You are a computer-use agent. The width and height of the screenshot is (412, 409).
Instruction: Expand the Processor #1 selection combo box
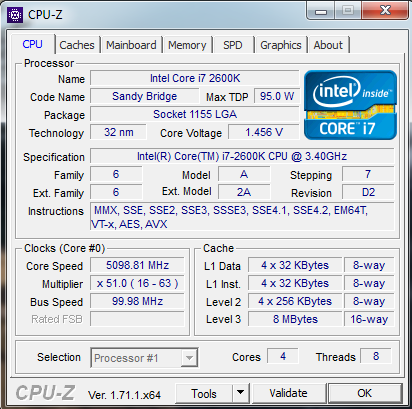coord(144,358)
